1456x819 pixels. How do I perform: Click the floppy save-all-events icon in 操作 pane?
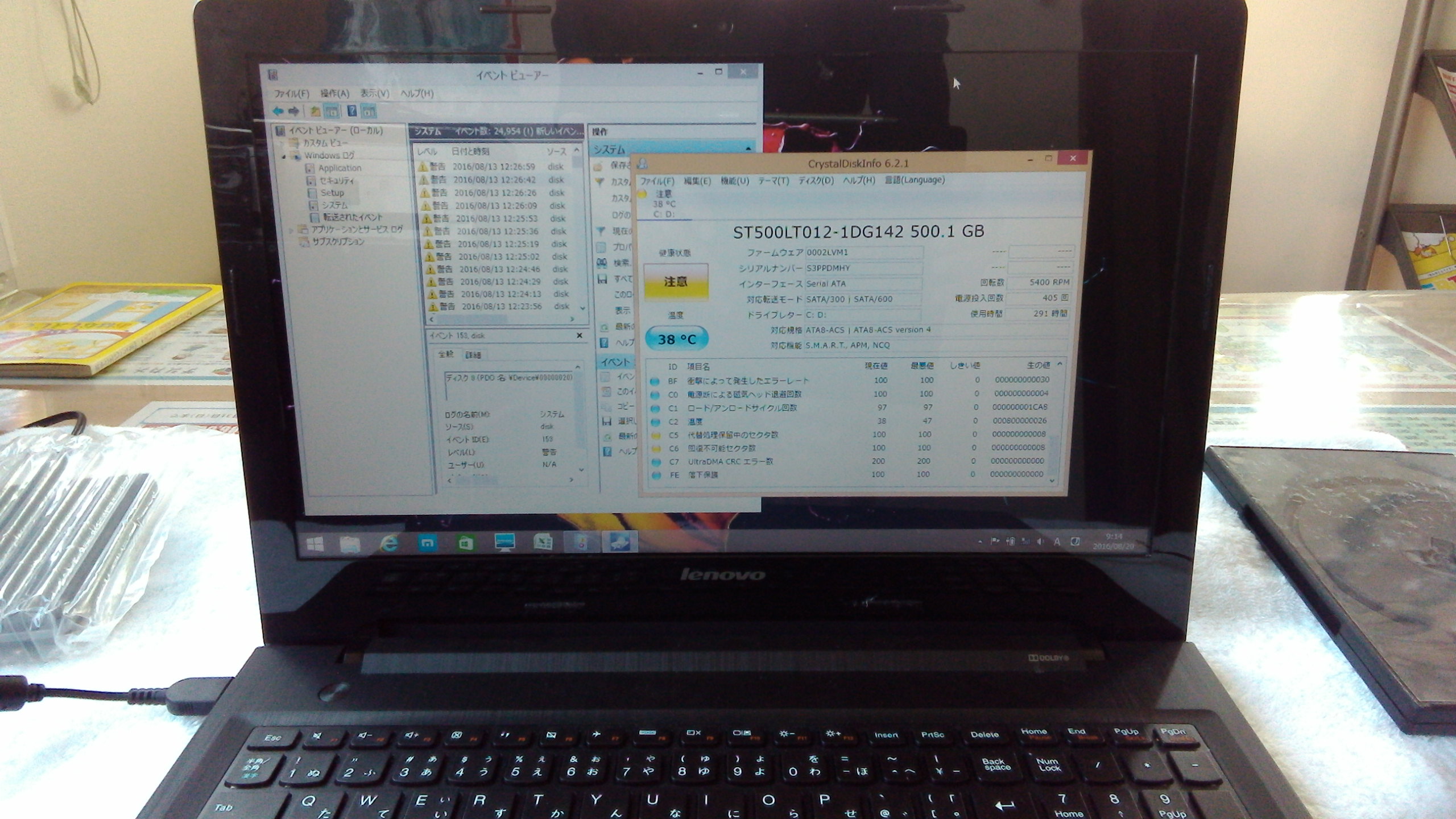click(602, 279)
